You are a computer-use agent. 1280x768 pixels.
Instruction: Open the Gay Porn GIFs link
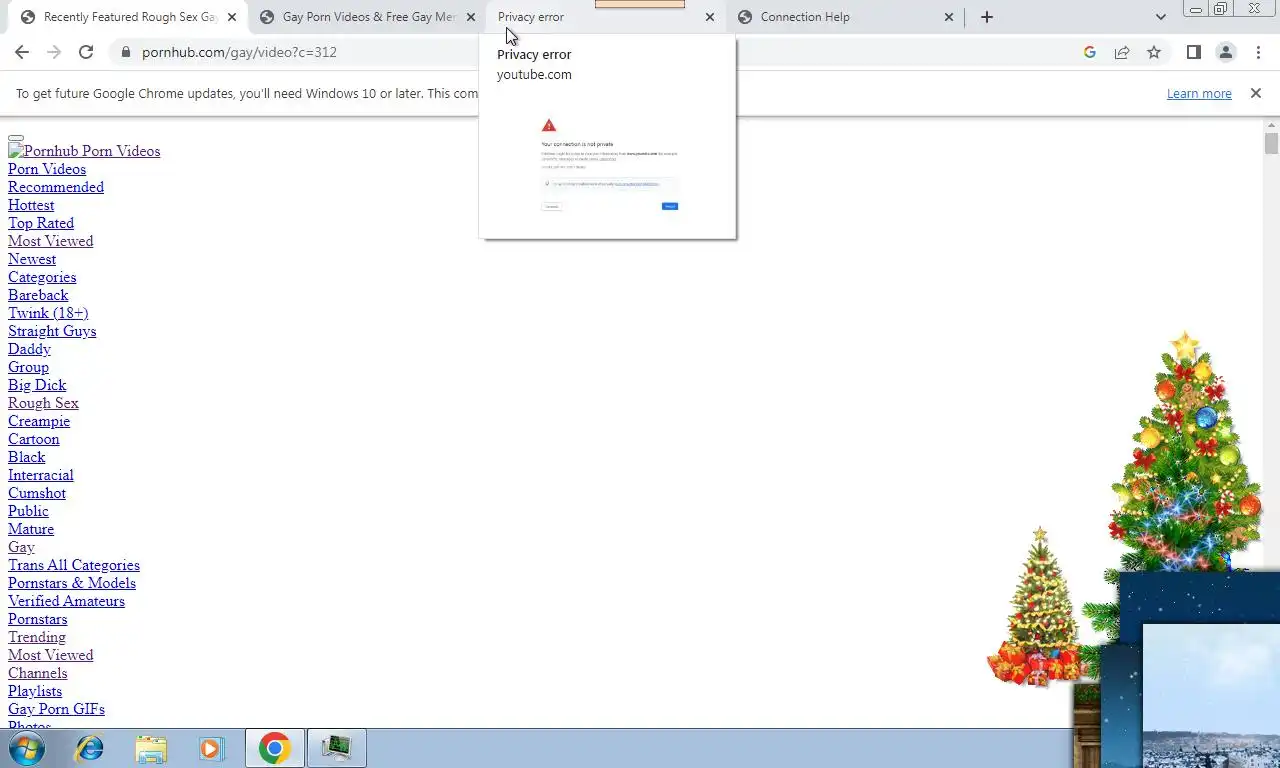(x=56, y=709)
